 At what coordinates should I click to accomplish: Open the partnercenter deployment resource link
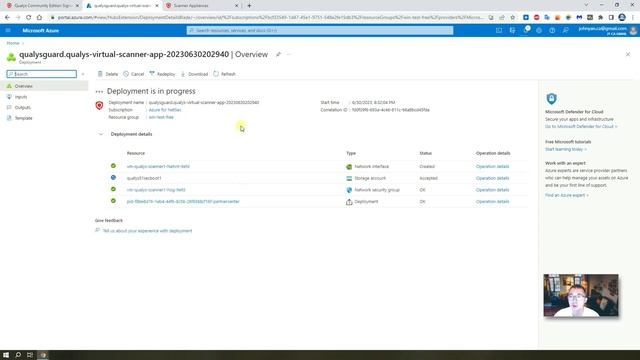(x=183, y=202)
